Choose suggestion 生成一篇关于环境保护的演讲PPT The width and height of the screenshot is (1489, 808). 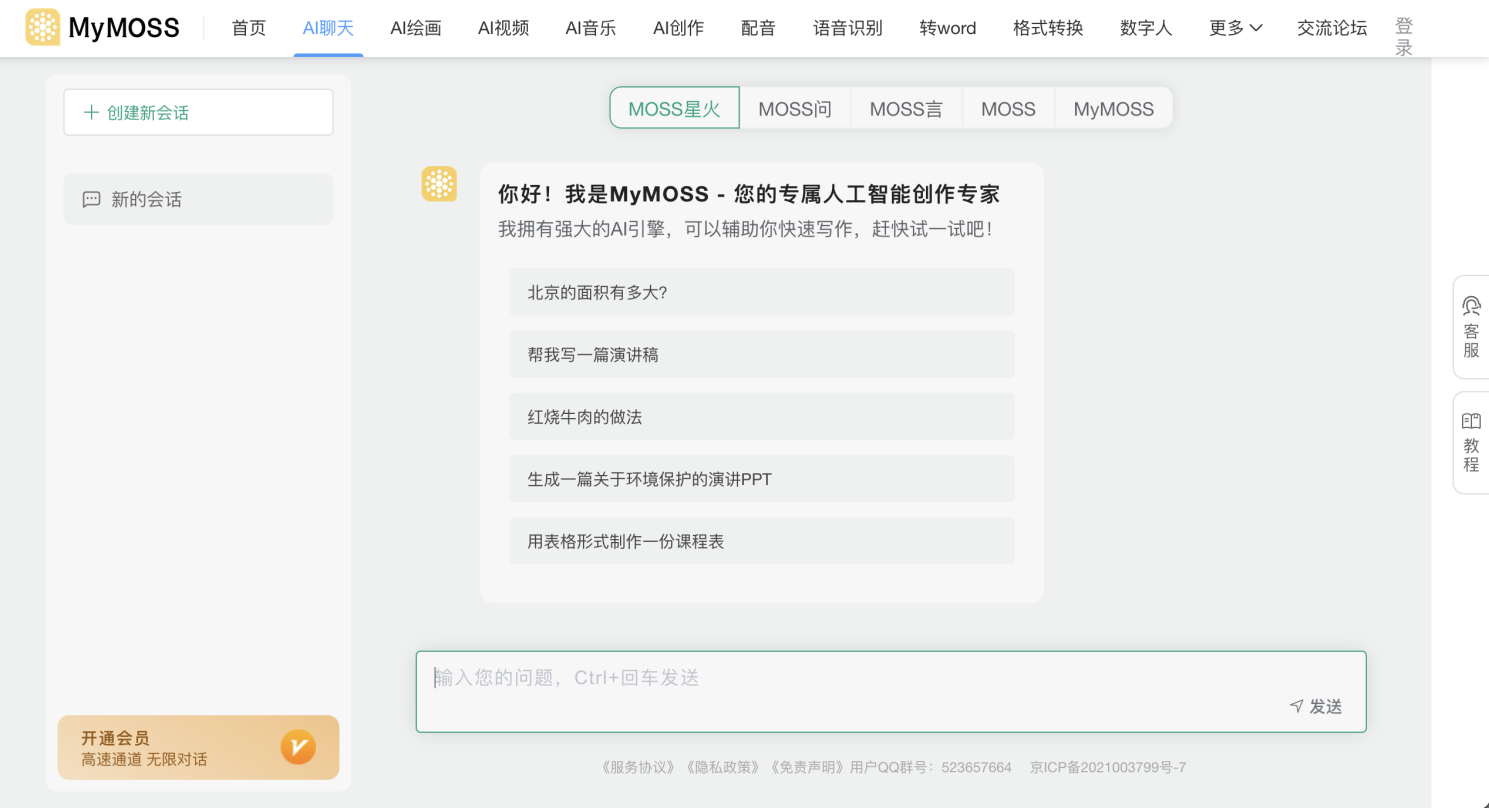click(762, 478)
